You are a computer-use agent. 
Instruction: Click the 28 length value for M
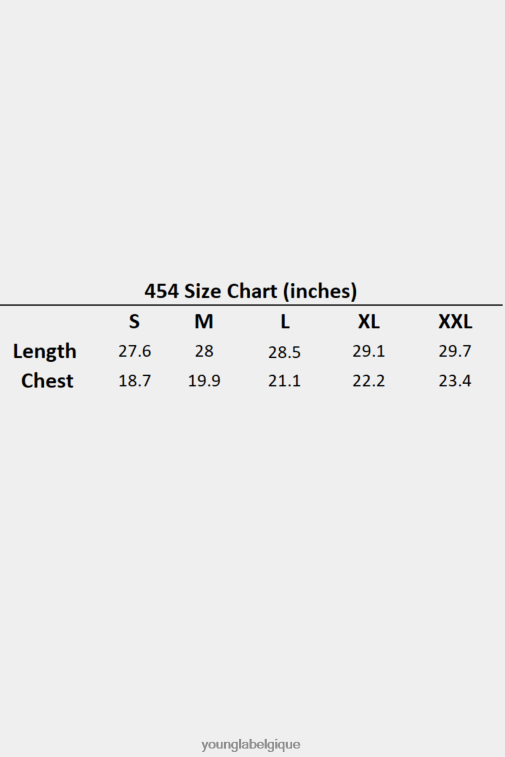click(x=204, y=351)
